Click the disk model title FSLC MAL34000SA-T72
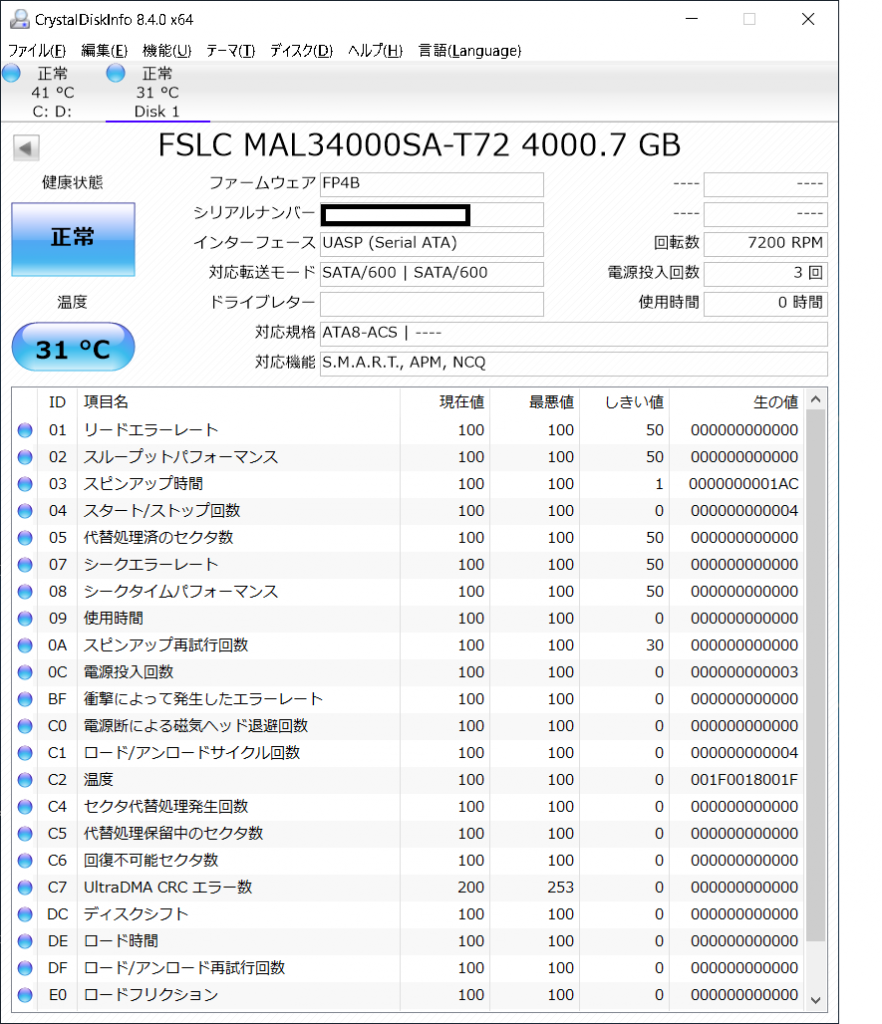 pos(420,145)
